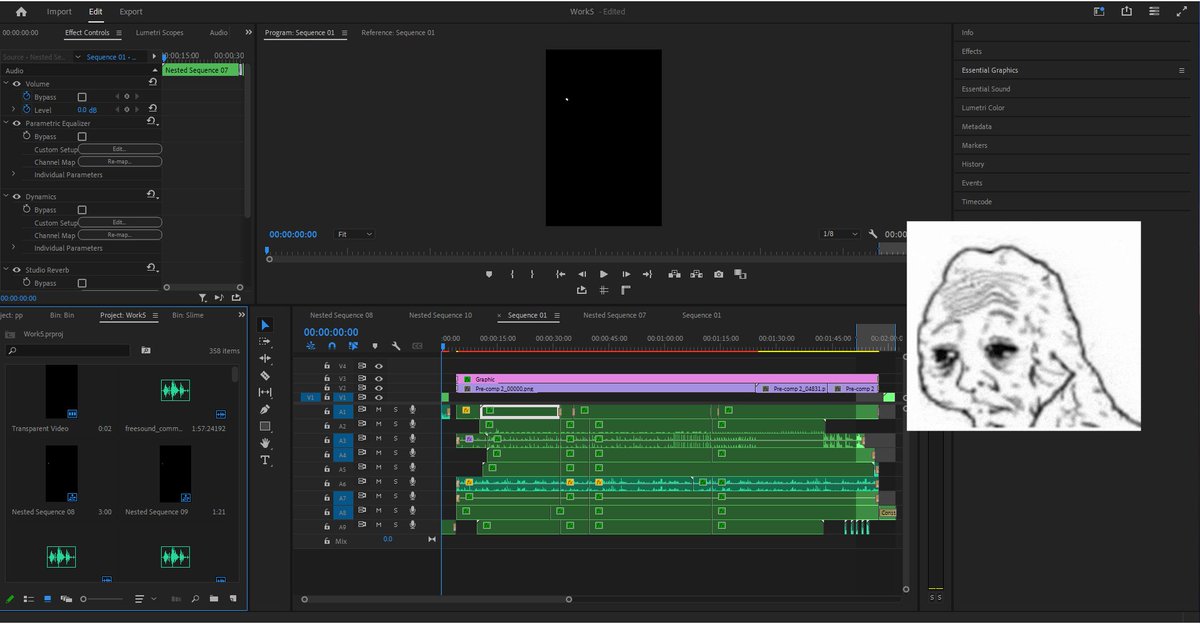Open the Fit zoom level dropdown
Image resolution: width=1200 pixels, height=624 pixels.
point(354,234)
